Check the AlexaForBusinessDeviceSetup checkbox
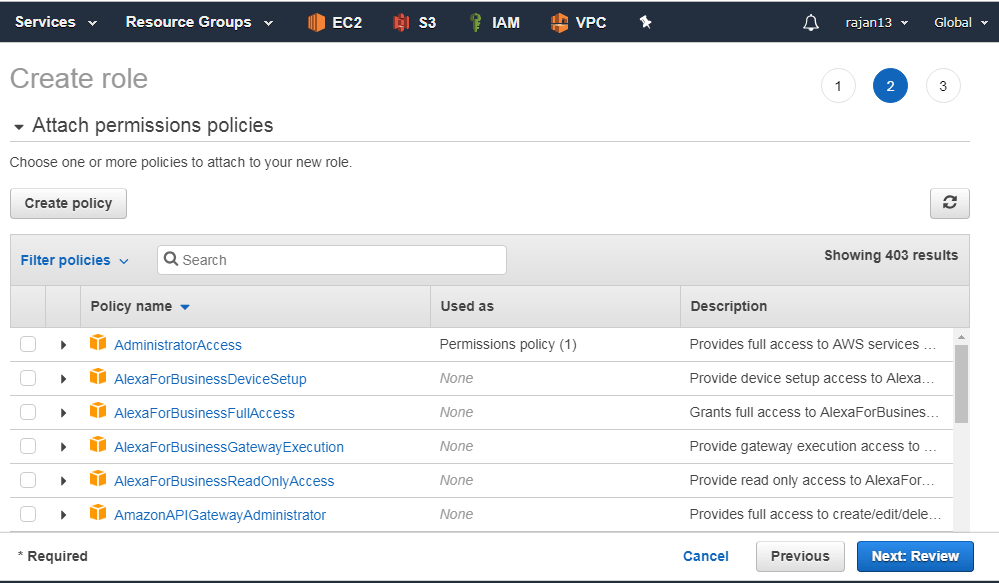999x583 pixels. pyautogui.click(x=28, y=378)
